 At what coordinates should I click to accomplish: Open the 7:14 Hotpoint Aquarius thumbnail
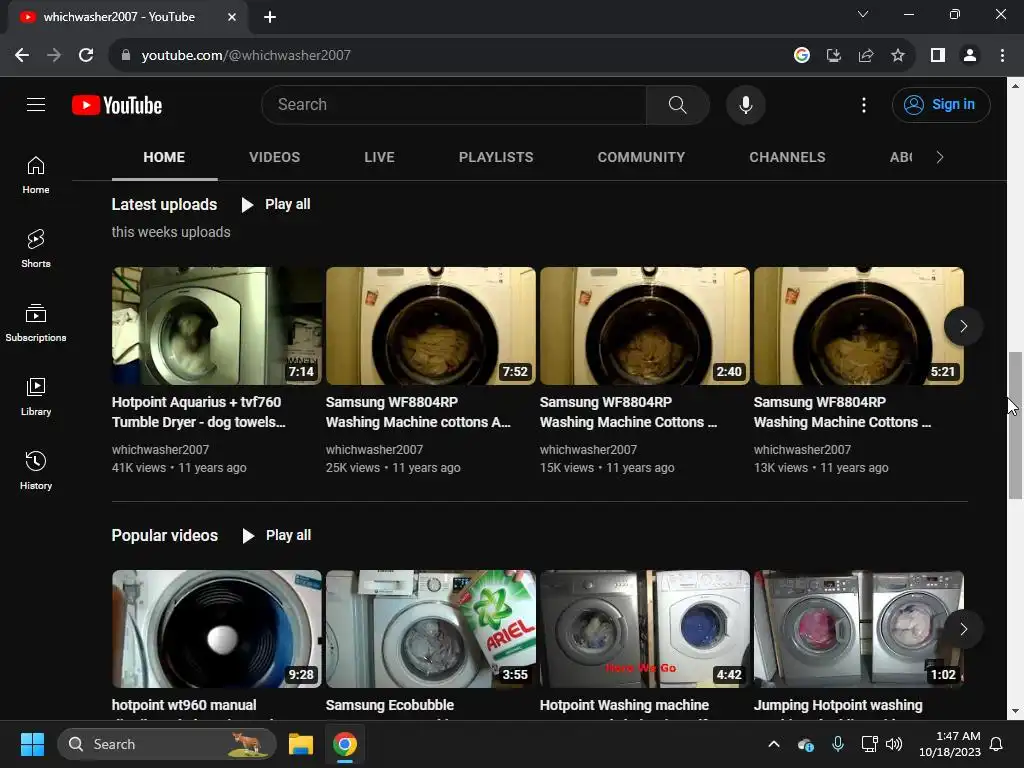(x=216, y=326)
